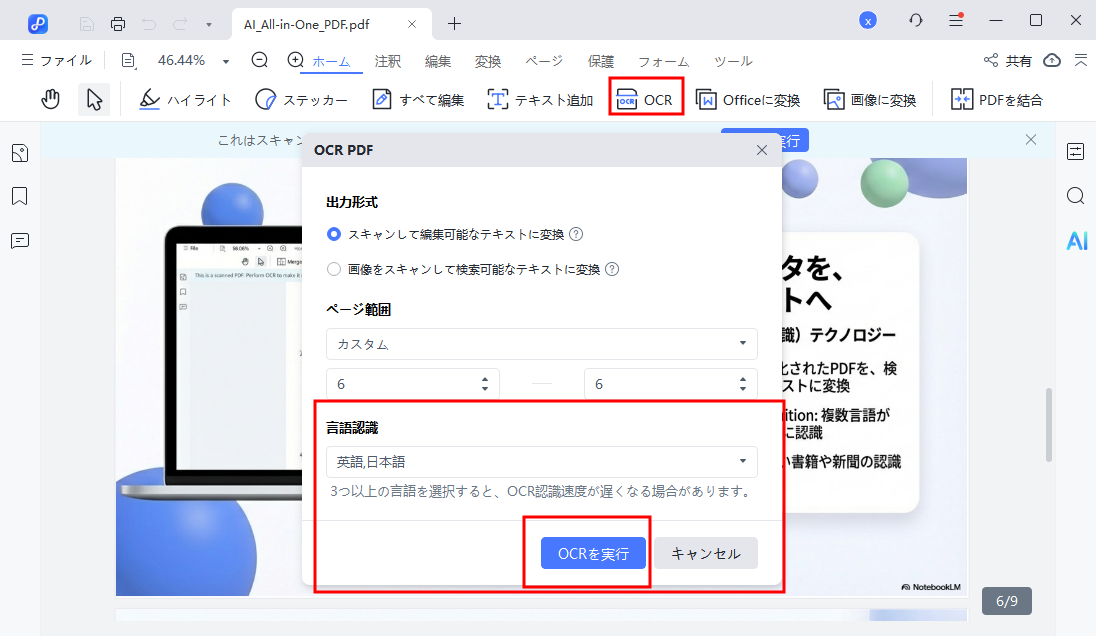The height and width of the screenshot is (636, 1096).
Task: Open the bookmarks panel in the sidebar
Action: [x=19, y=196]
